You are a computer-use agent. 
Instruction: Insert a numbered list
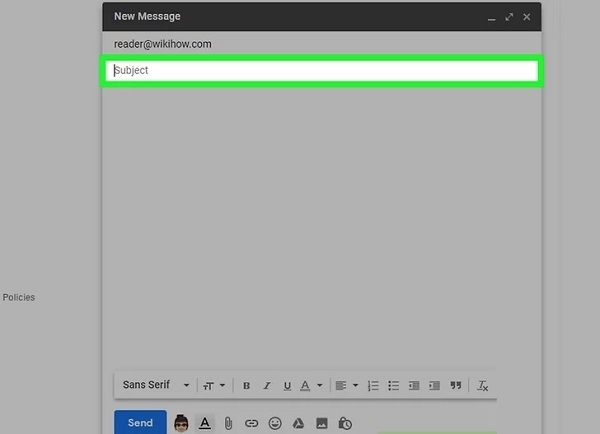pos(373,385)
